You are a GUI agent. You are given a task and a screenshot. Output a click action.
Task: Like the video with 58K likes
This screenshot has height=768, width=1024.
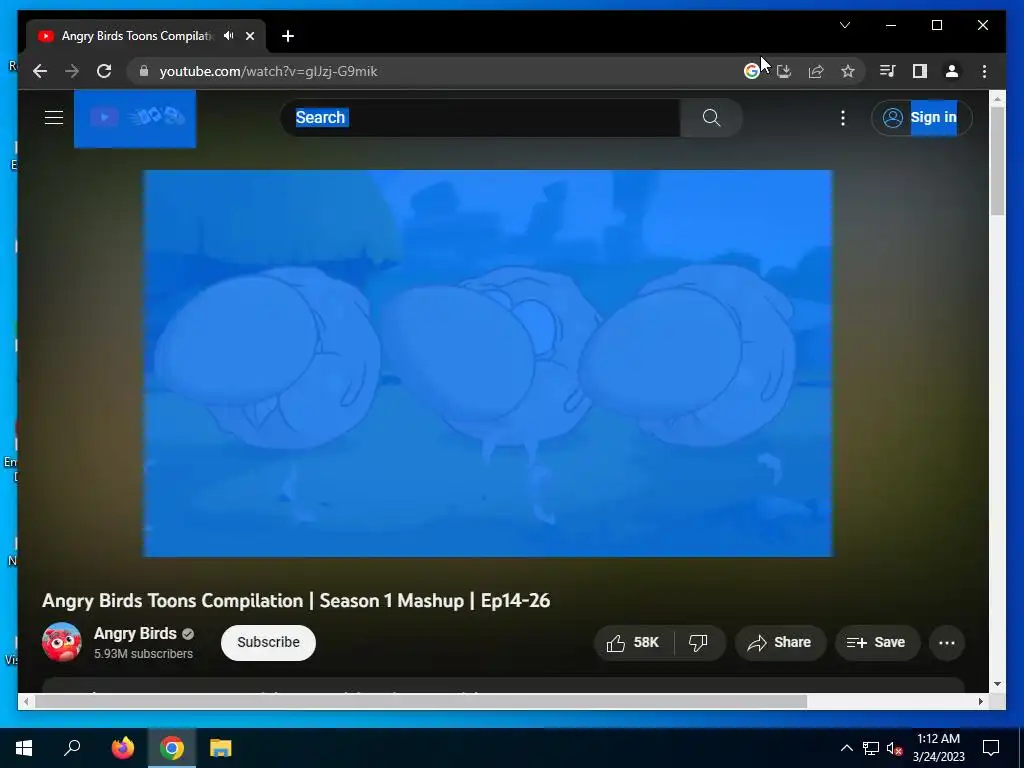[633, 643]
